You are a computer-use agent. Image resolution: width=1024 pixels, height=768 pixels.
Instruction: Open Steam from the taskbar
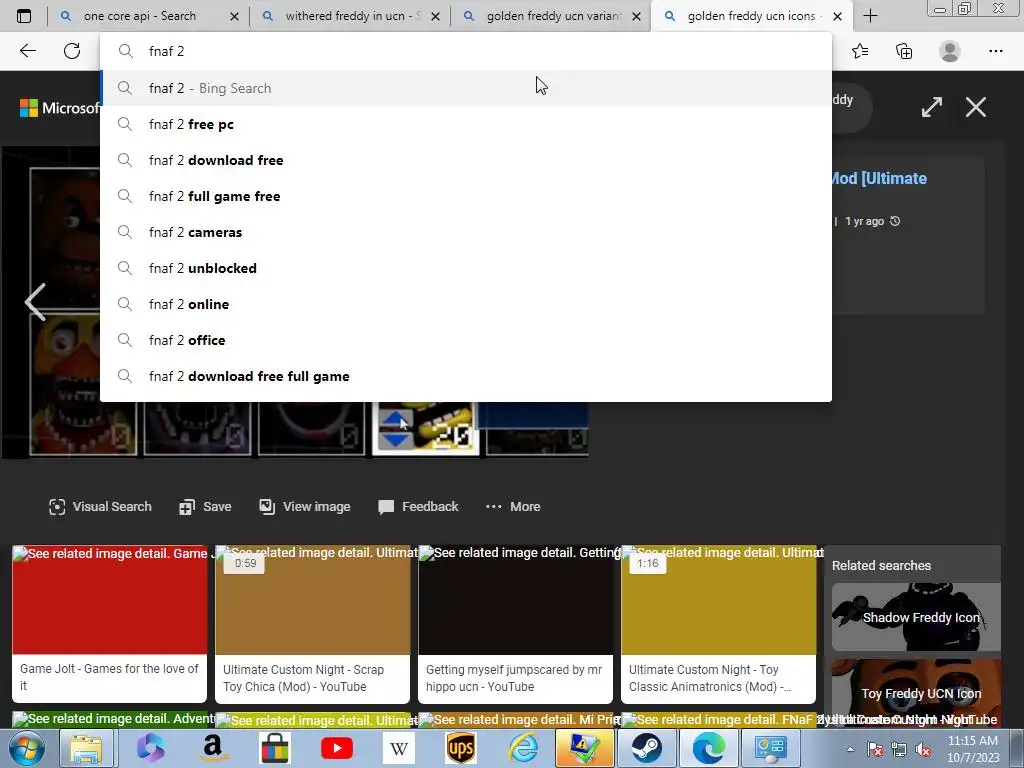[647, 748]
